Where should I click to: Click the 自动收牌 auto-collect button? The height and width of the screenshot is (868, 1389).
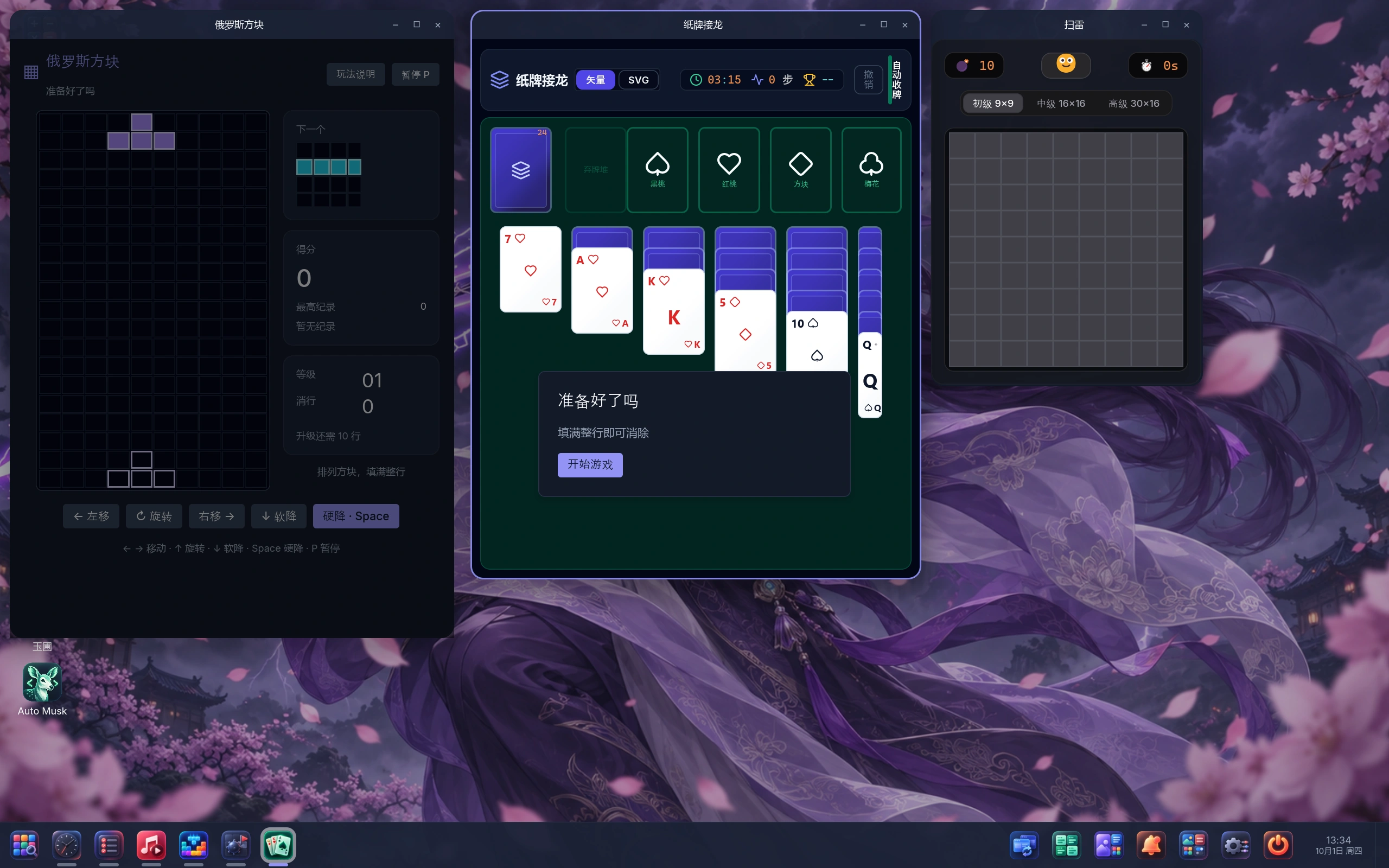[895, 80]
